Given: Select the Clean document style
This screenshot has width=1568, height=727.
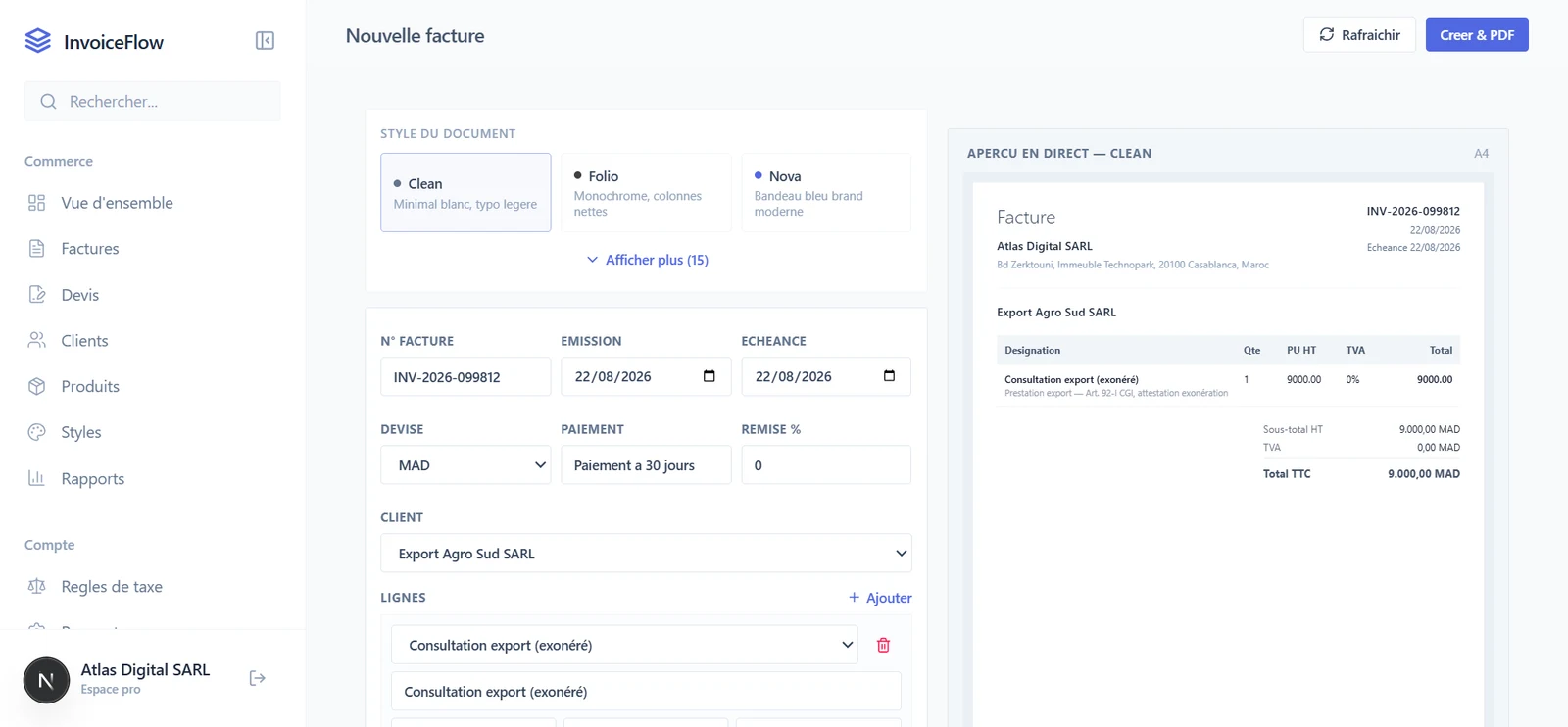Looking at the screenshot, I should 465,192.
